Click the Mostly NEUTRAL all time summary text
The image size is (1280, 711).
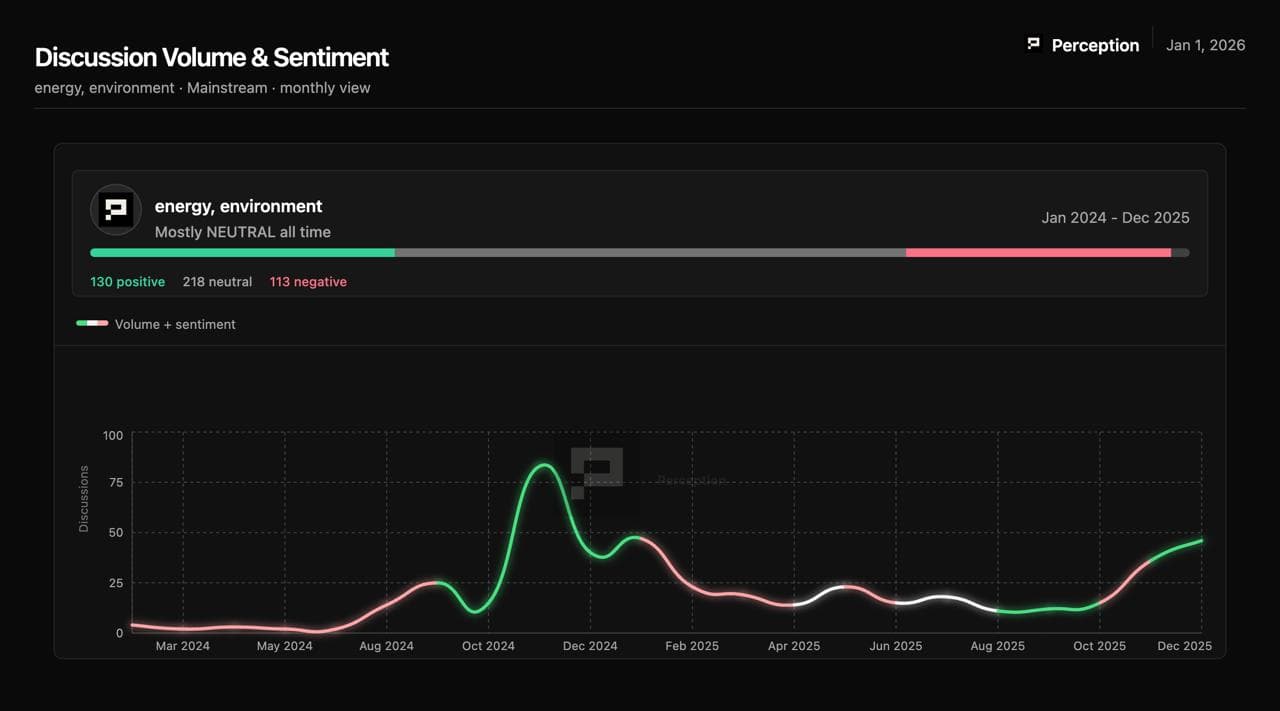242,232
